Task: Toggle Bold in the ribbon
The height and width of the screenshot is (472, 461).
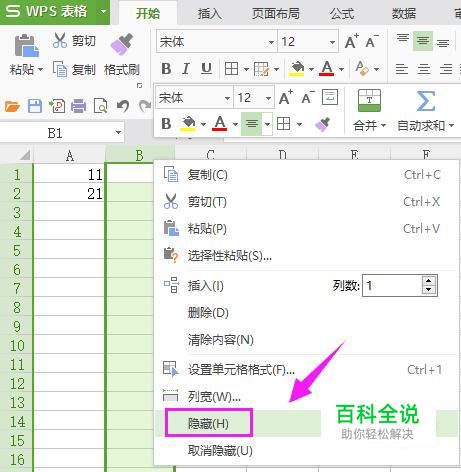Action: [166, 69]
